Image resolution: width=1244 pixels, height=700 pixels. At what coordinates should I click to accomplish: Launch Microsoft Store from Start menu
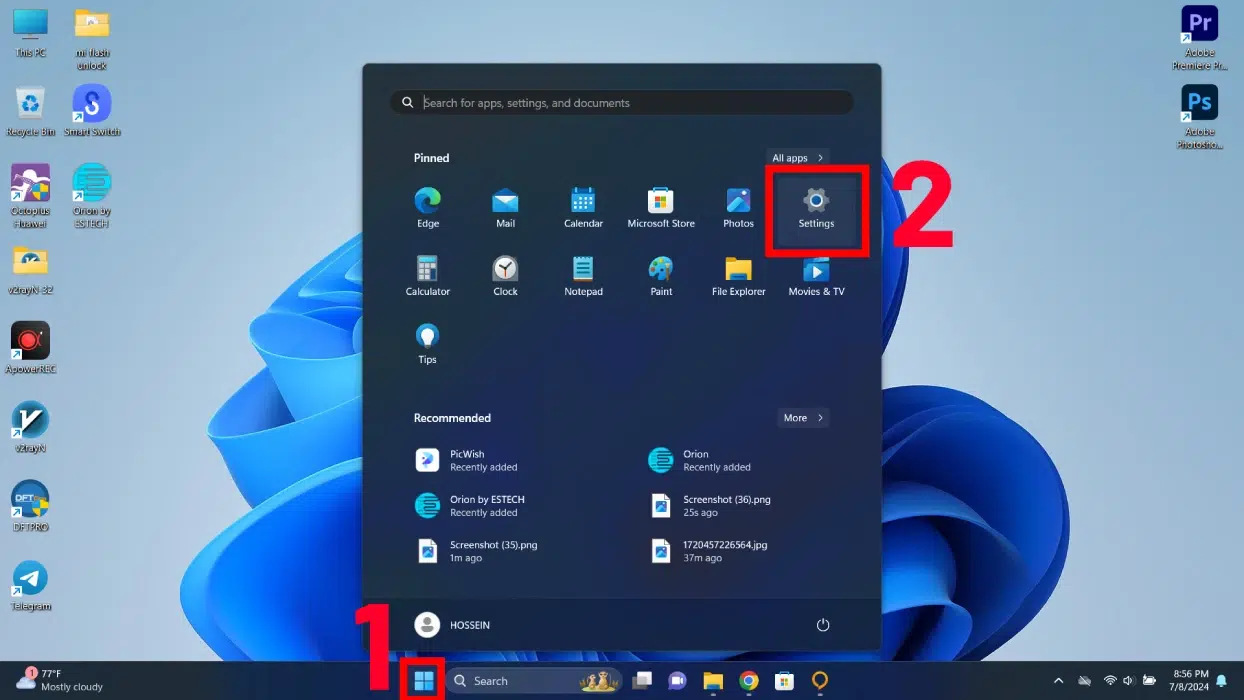[660, 208]
